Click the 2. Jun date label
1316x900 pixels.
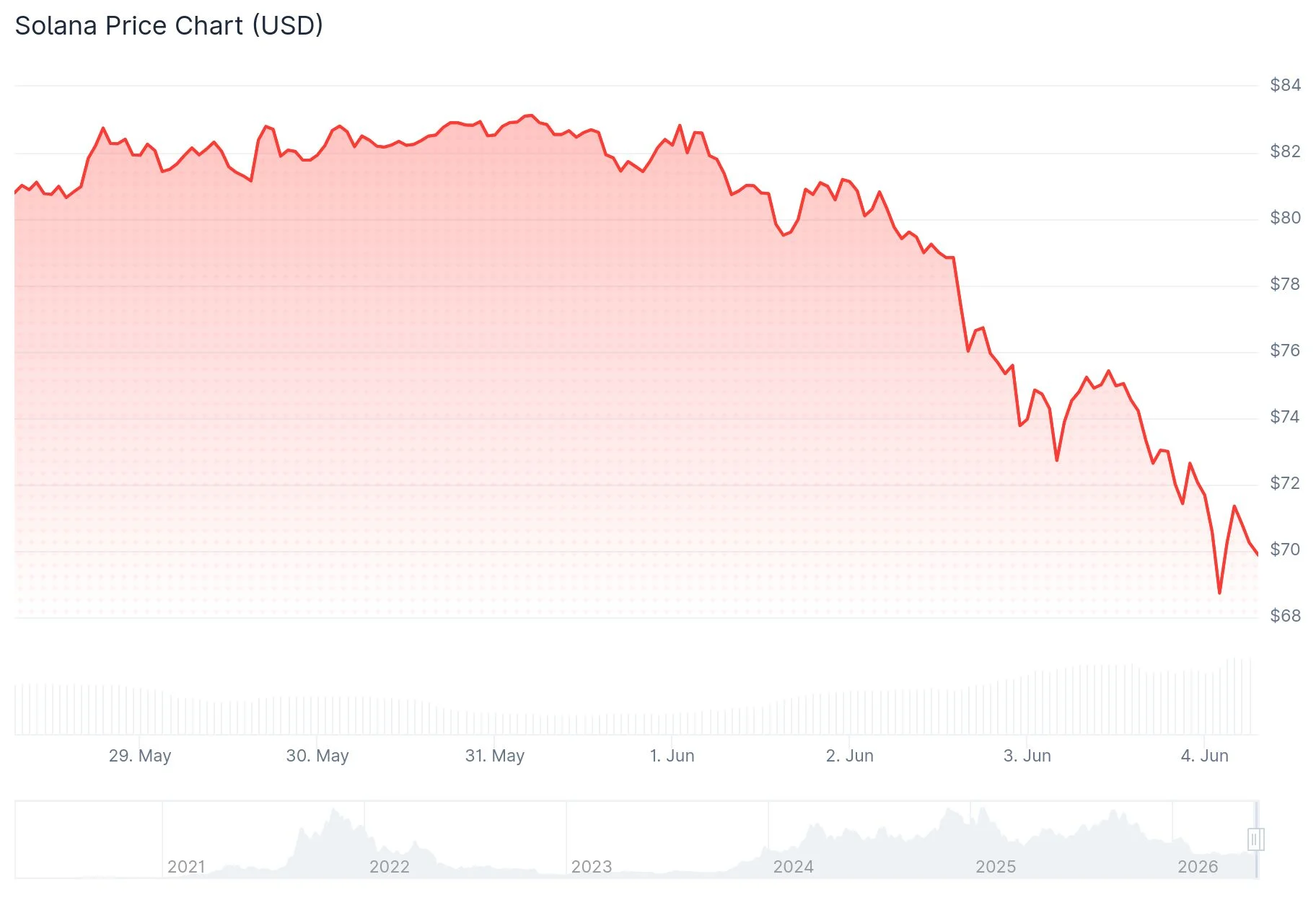pyautogui.click(x=849, y=756)
